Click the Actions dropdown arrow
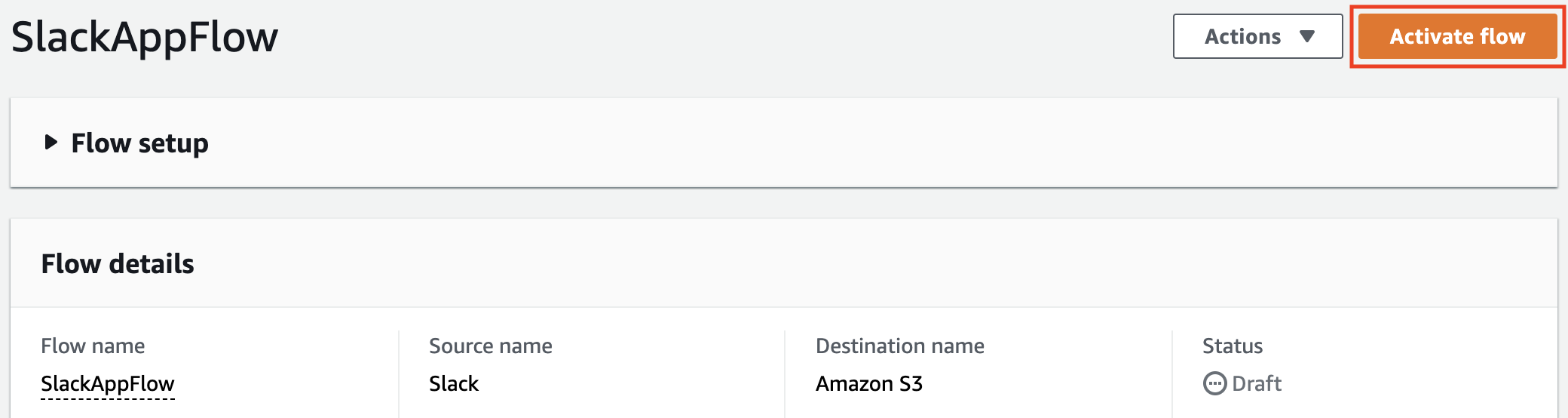The image size is (1568, 418). point(1307,36)
